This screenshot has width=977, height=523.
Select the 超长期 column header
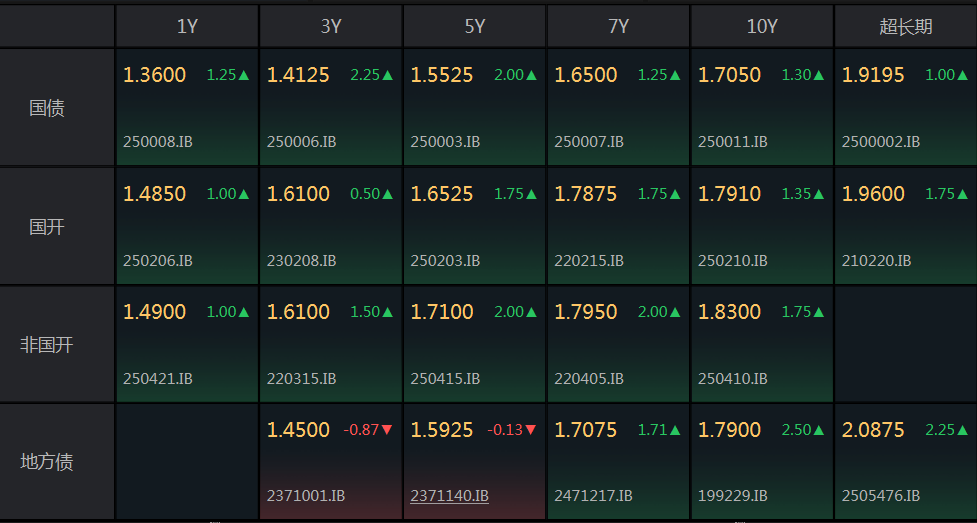(x=905, y=26)
